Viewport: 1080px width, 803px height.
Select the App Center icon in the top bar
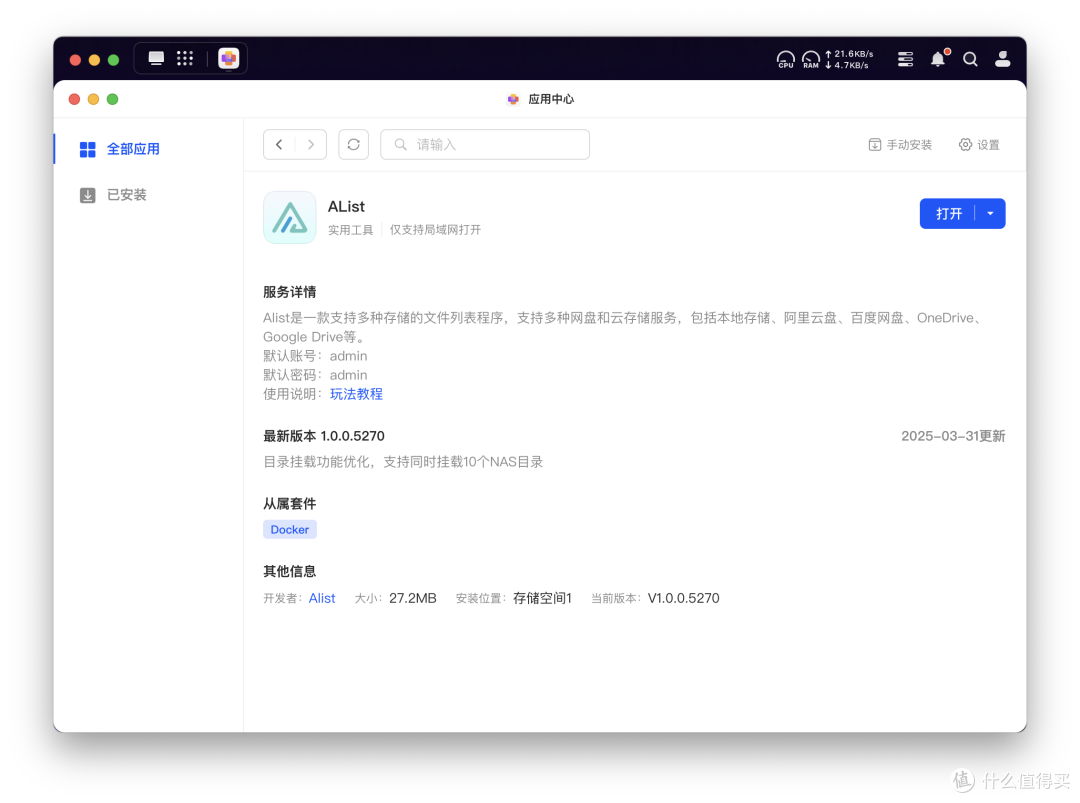(x=229, y=59)
